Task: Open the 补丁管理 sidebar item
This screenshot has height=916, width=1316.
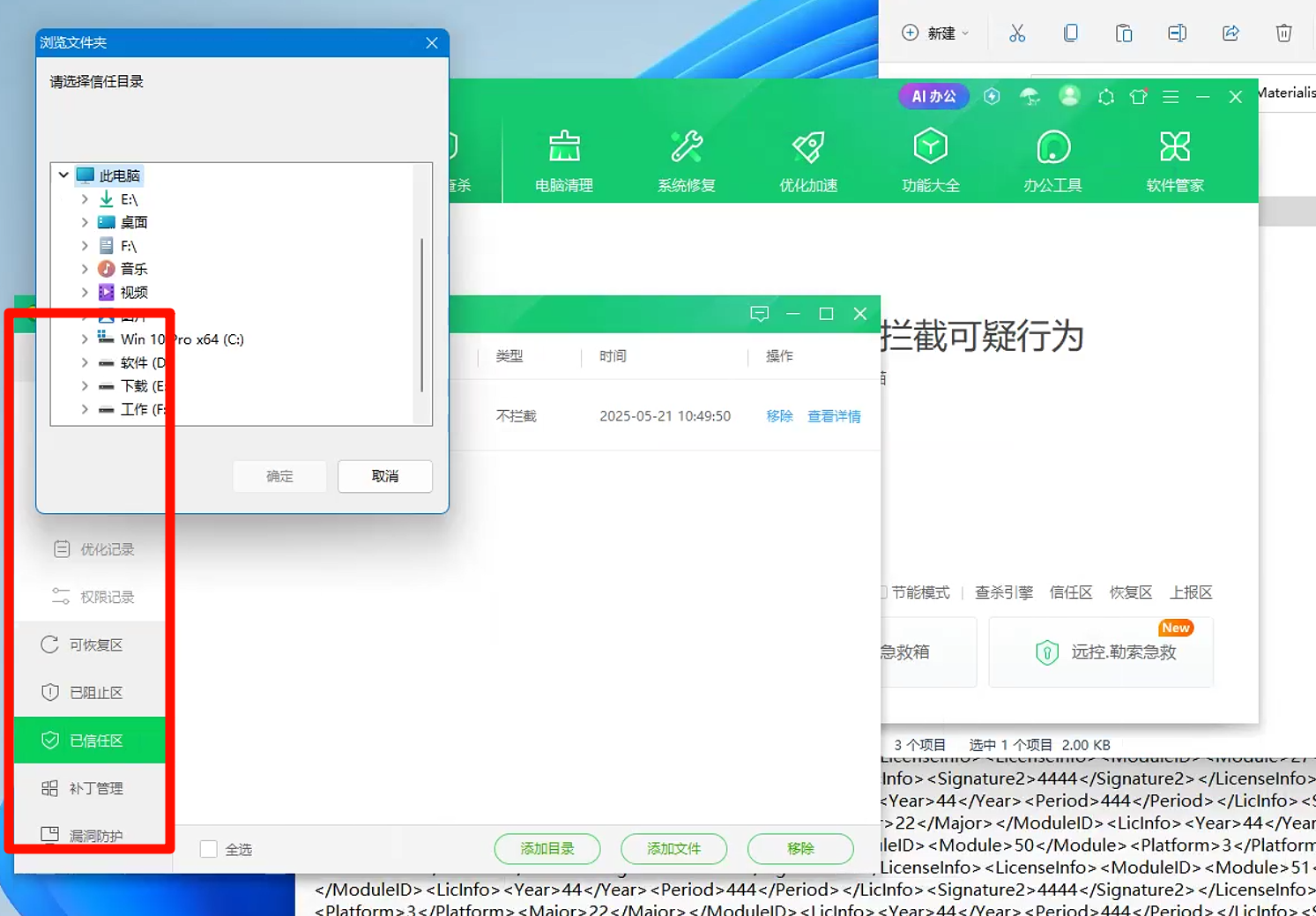Action: point(89,788)
